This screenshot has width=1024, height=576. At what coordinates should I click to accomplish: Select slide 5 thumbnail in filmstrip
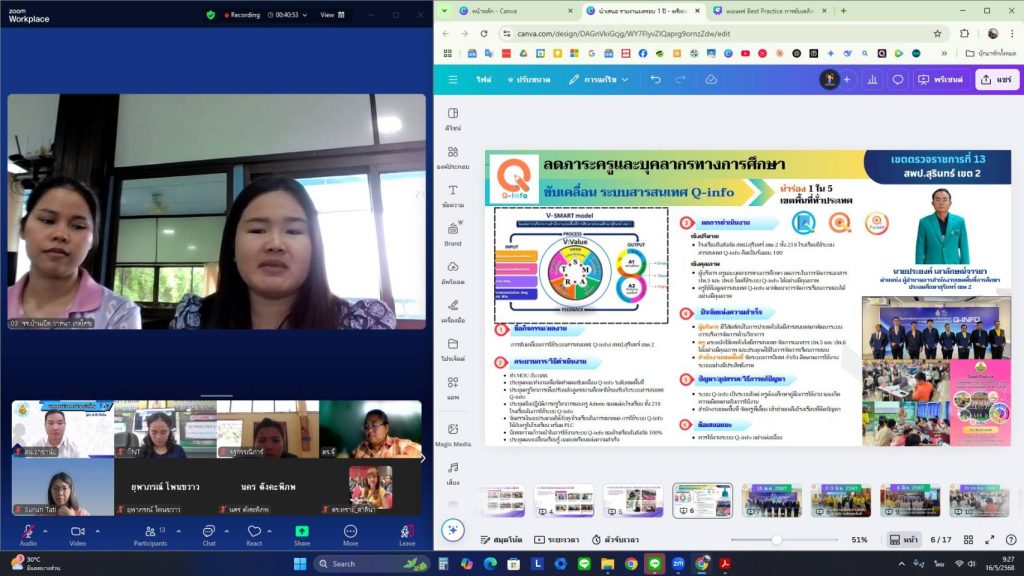click(633, 500)
